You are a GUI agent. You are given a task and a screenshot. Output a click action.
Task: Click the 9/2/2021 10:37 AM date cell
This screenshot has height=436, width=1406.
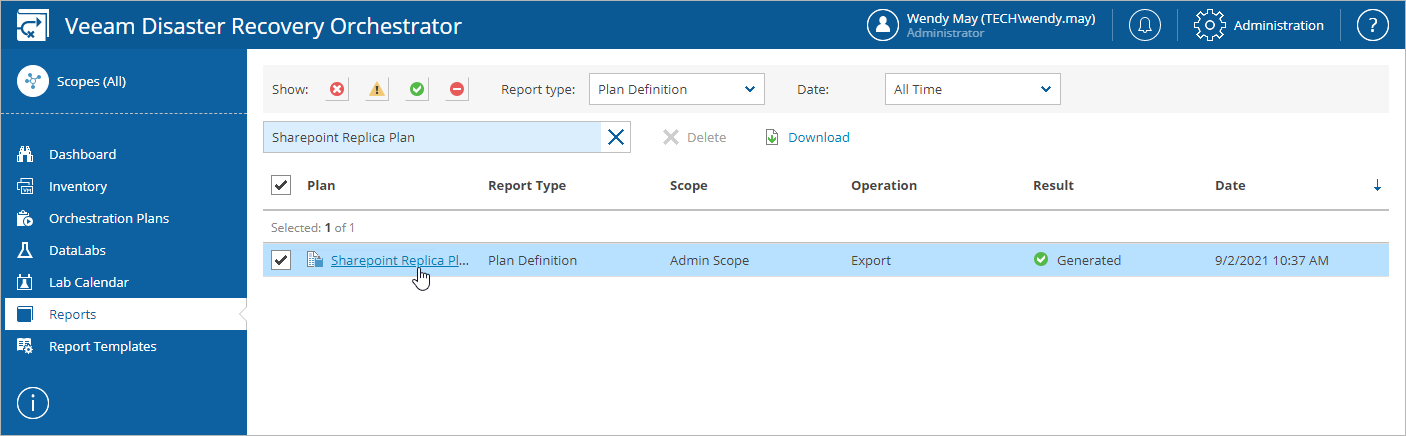1272,260
